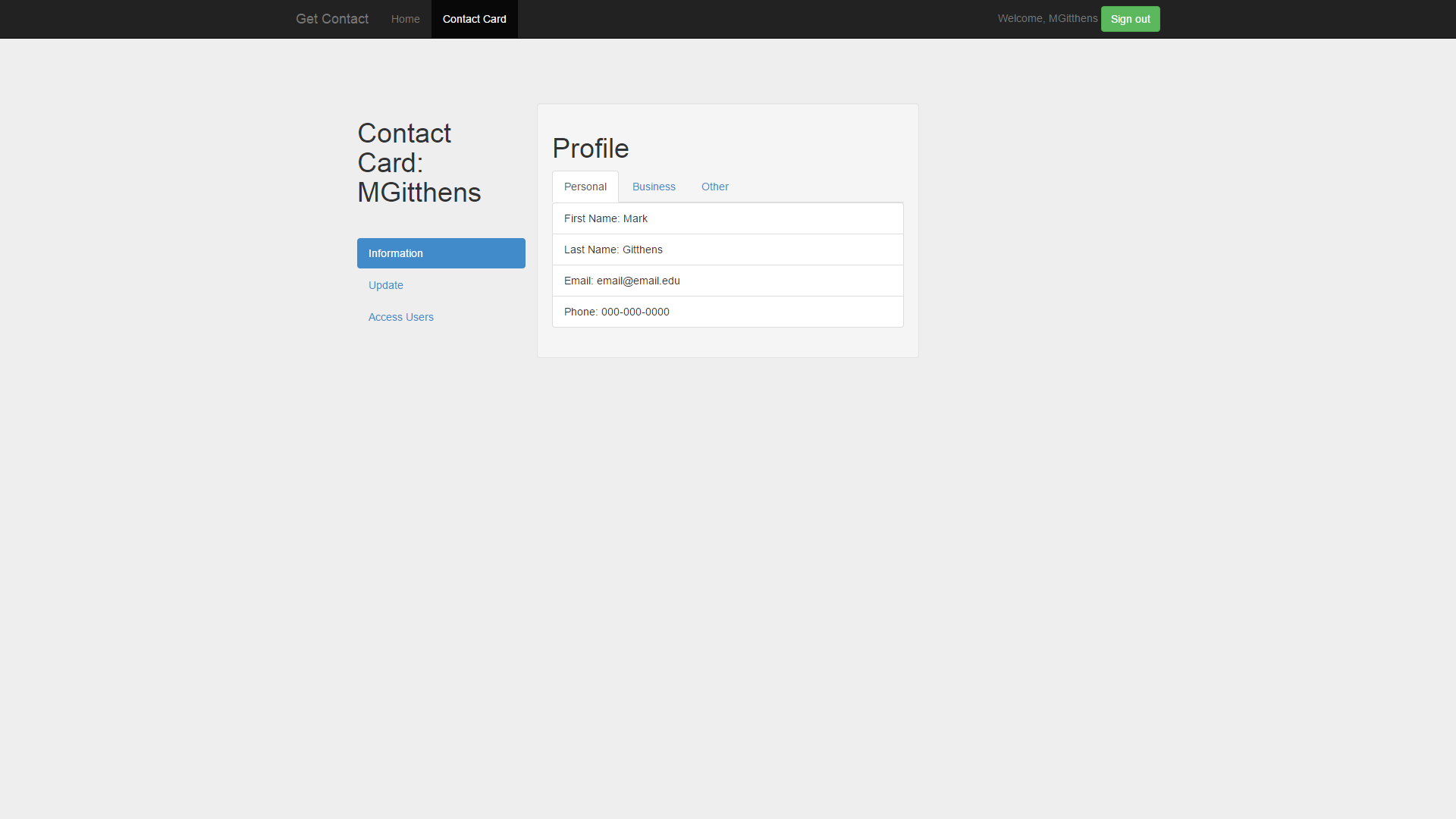
Task: Click the phone number value text
Action: 635,312
